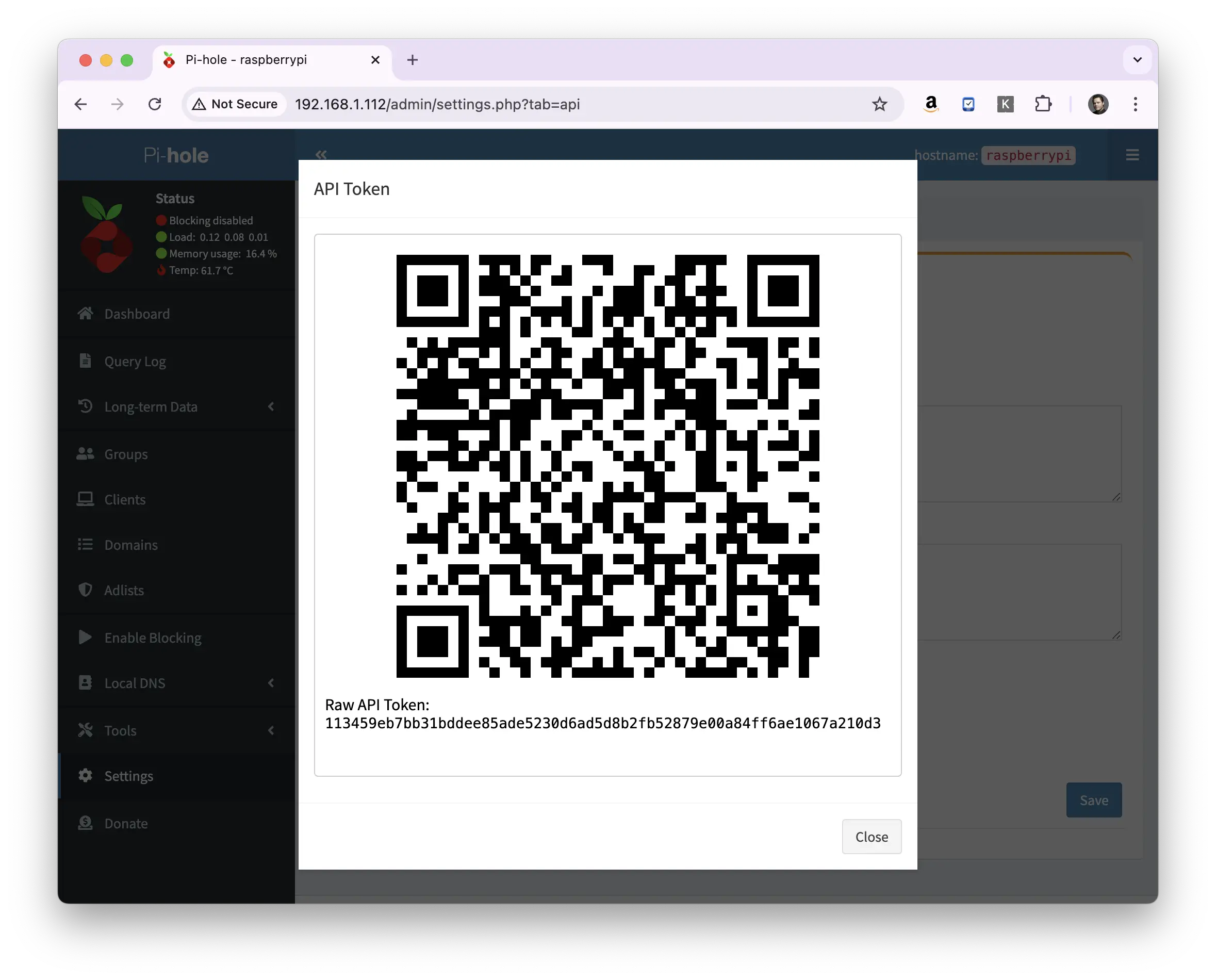Viewport: 1216px width, 980px height.
Task: Open the Settings page in sidebar
Action: (128, 776)
